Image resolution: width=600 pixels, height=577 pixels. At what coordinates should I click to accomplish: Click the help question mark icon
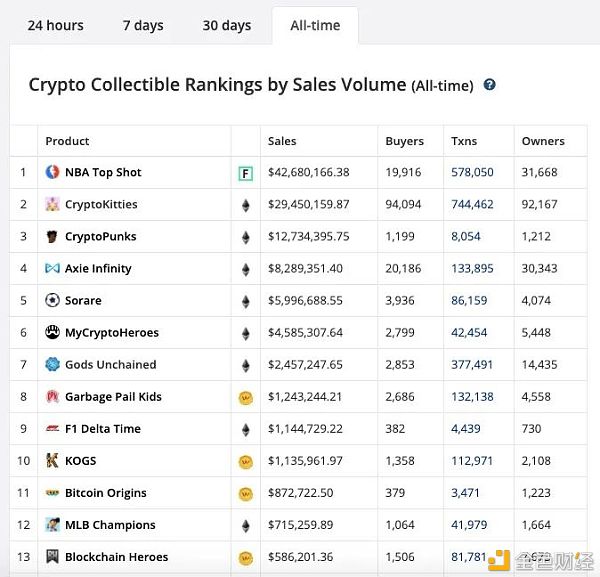click(489, 85)
